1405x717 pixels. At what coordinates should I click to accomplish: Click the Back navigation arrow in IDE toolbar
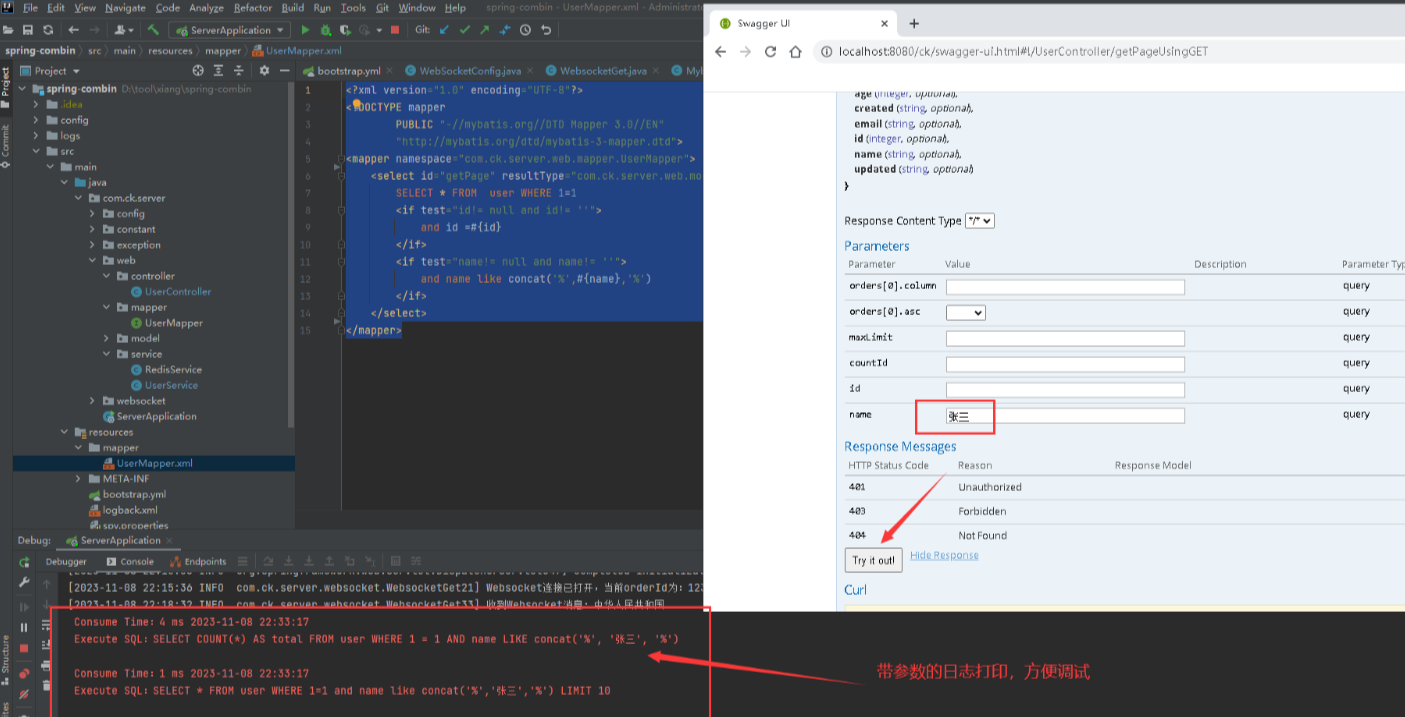(74, 30)
